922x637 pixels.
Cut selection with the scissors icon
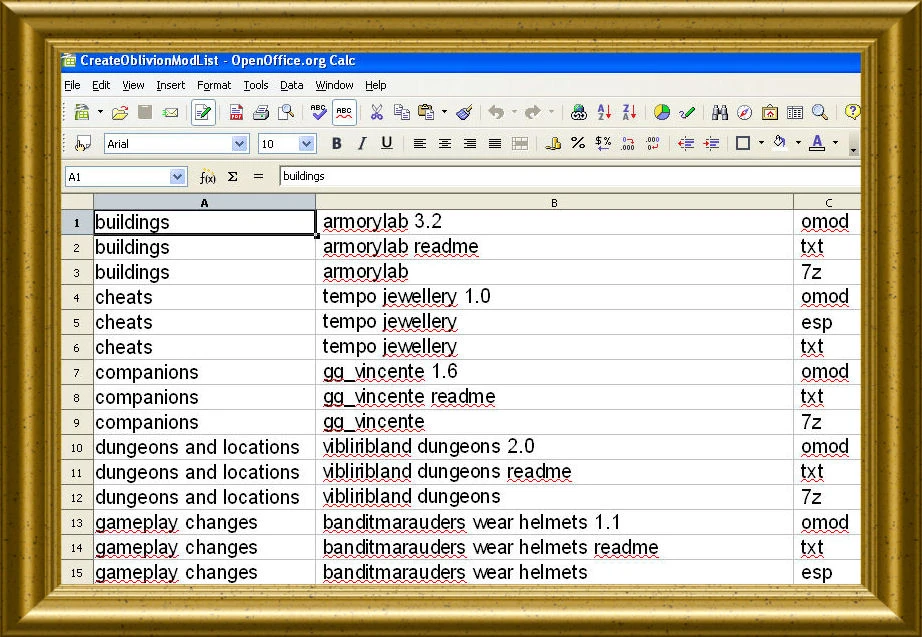(376, 112)
